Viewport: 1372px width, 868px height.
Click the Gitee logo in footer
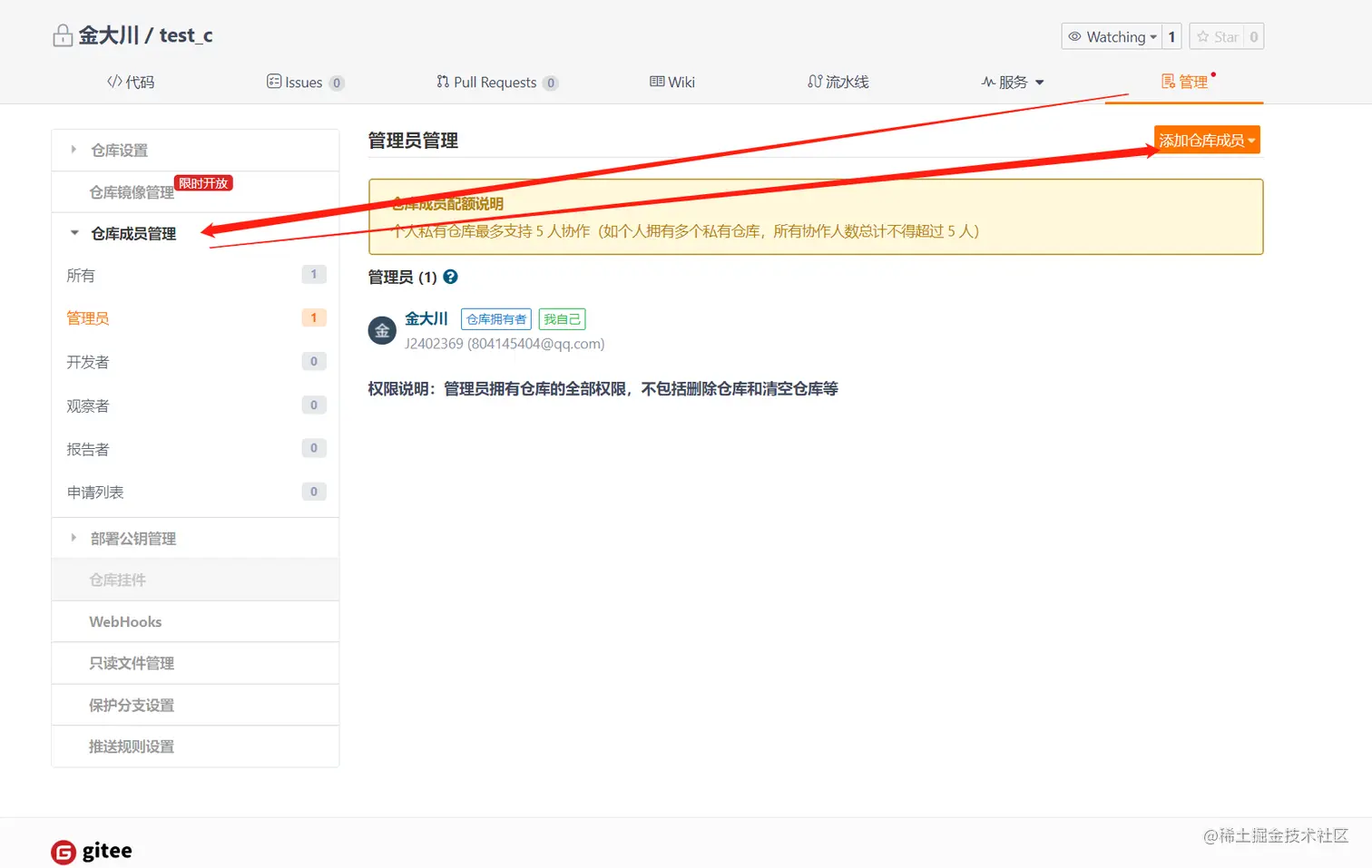(92, 851)
